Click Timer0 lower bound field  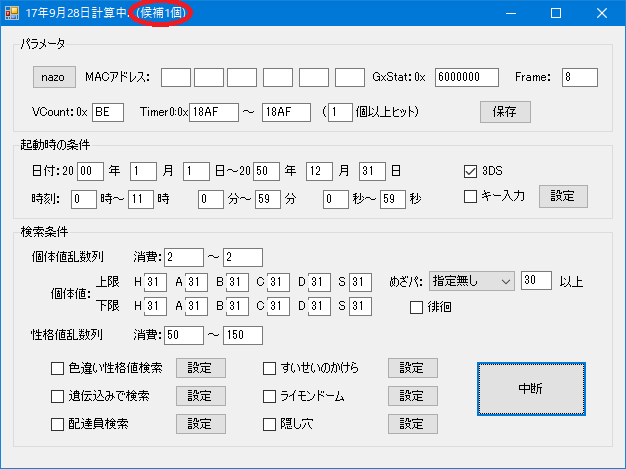[214, 112]
